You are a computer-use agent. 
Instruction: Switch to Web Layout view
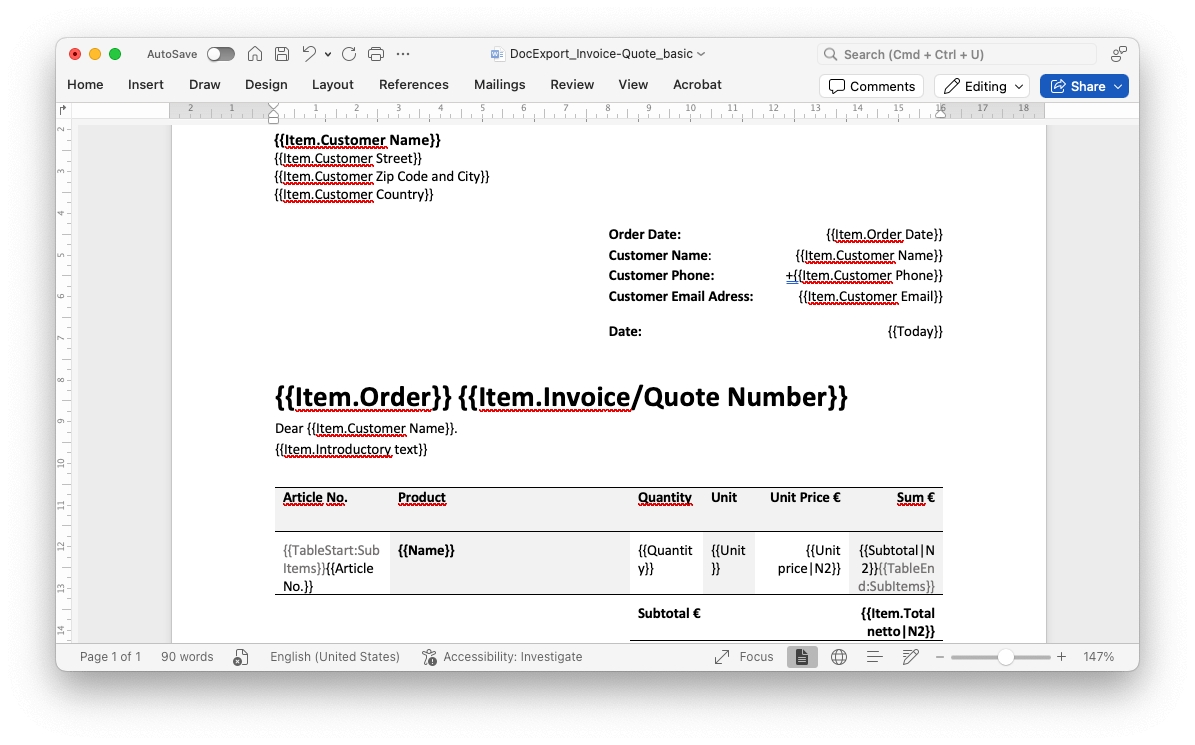click(838, 657)
